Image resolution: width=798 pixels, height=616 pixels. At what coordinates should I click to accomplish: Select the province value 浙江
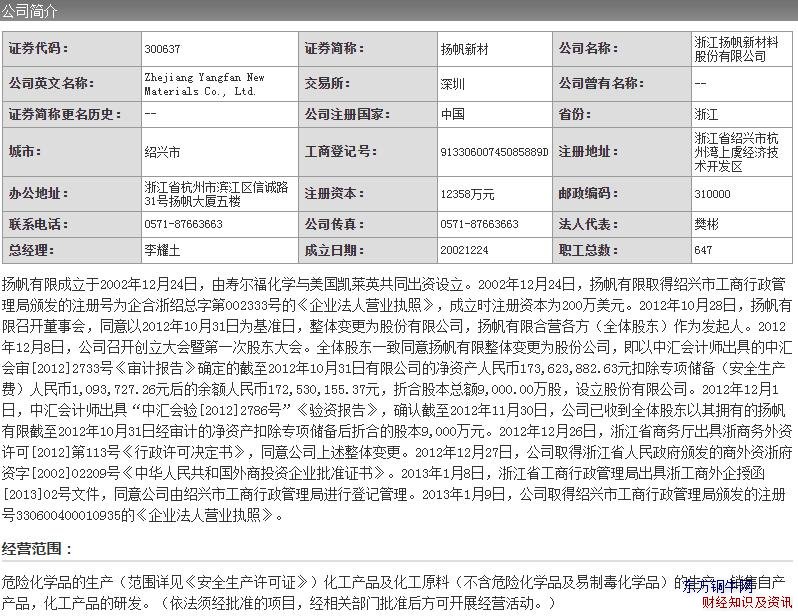point(706,114)
